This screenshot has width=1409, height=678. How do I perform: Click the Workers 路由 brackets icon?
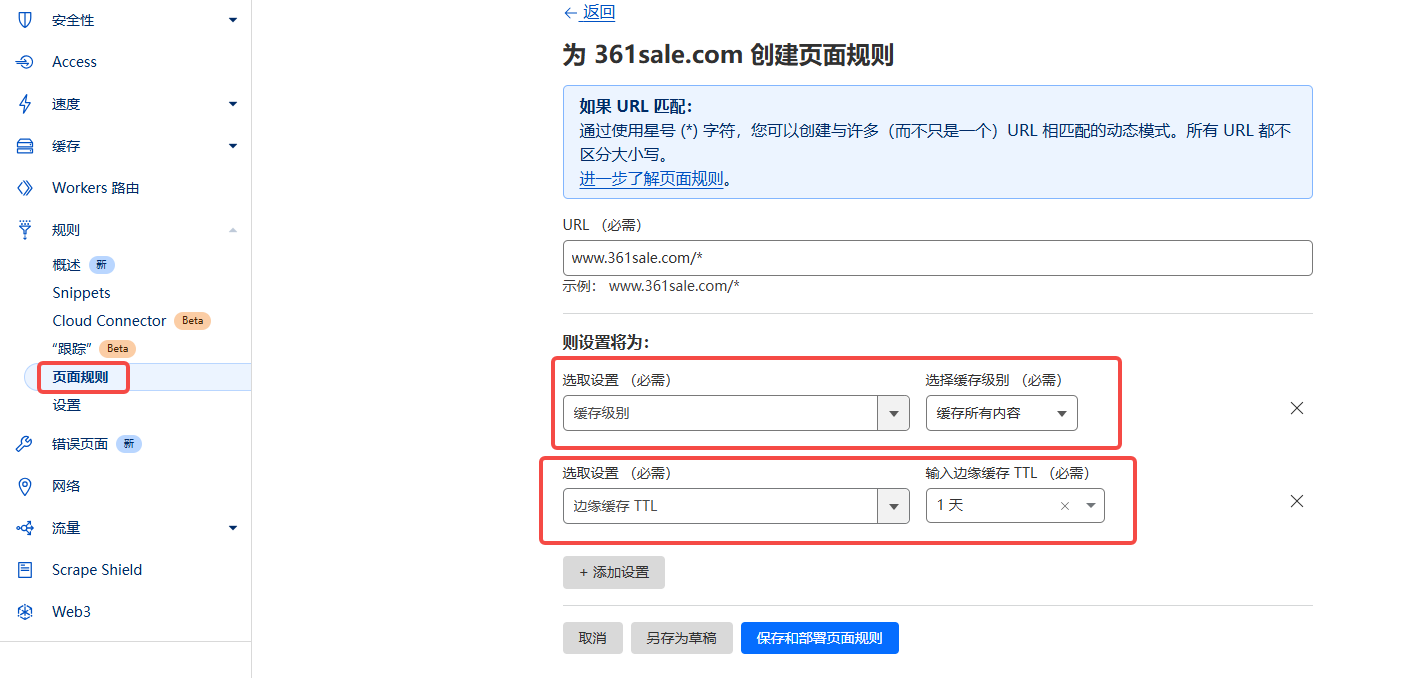tap(24, 187)
